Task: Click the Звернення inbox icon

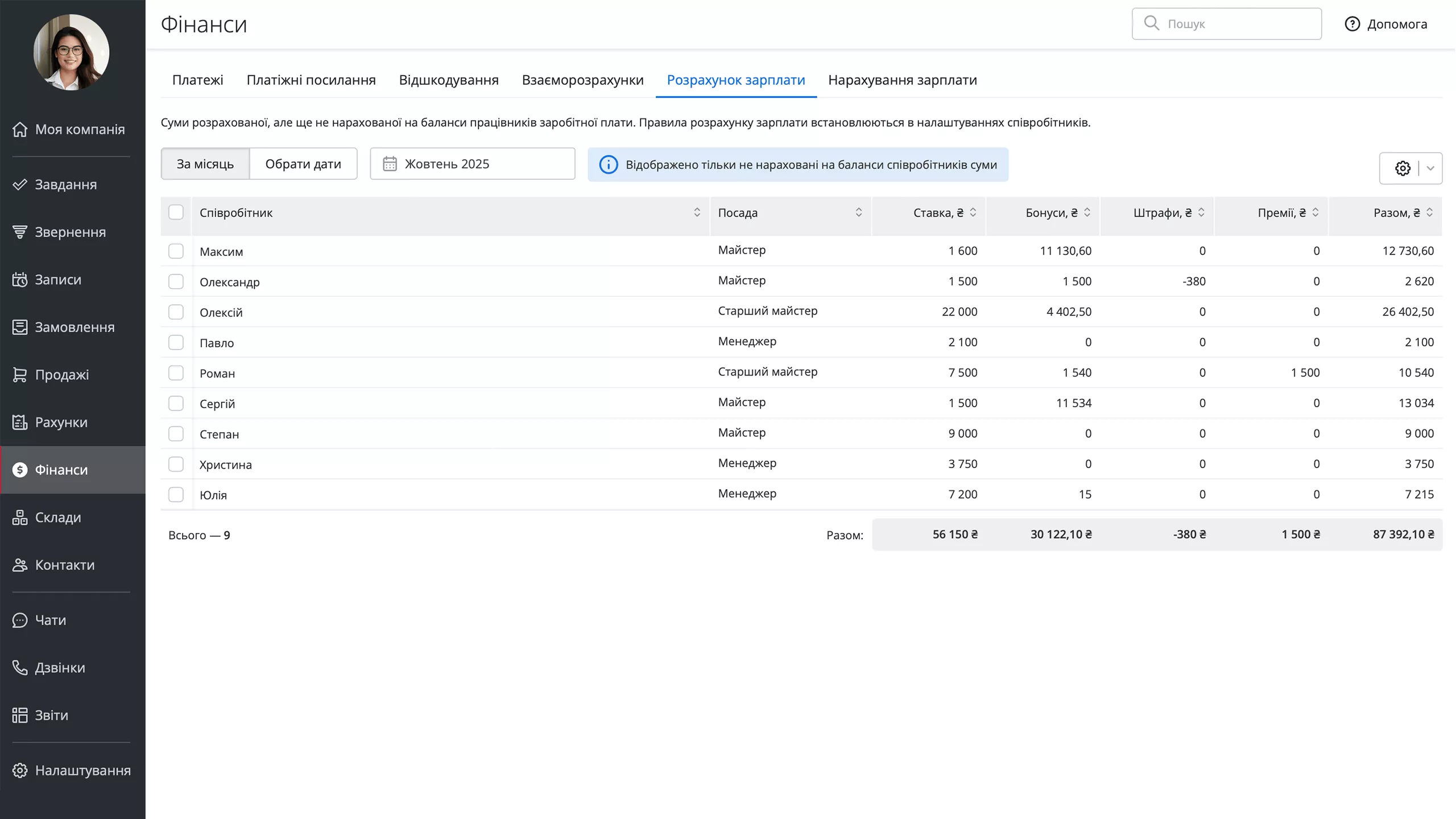Action: 20,232
